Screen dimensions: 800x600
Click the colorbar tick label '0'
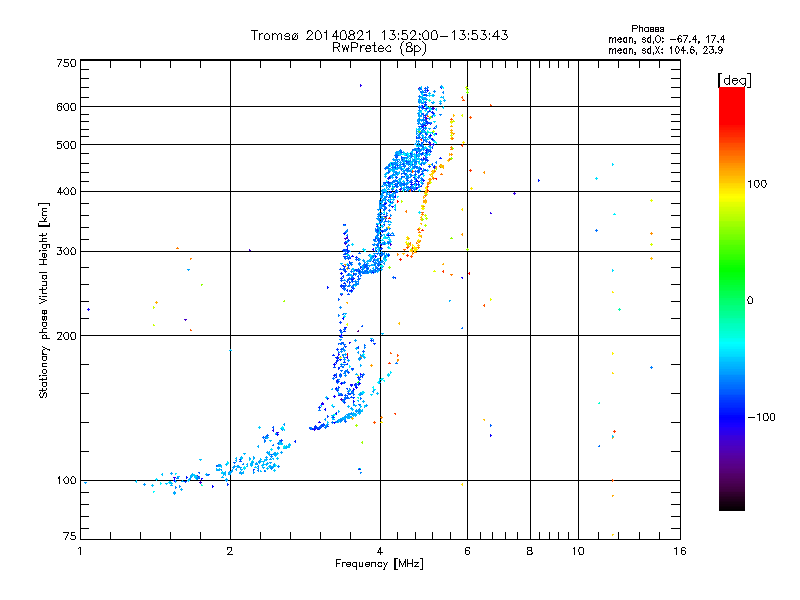[750, 301]
